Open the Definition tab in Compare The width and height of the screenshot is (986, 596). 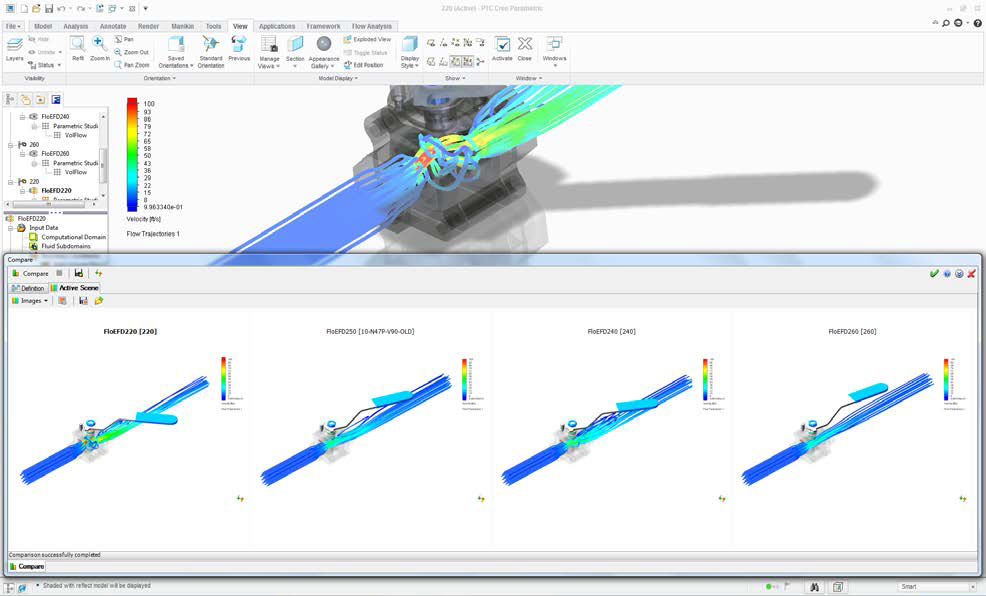point(28,287)
